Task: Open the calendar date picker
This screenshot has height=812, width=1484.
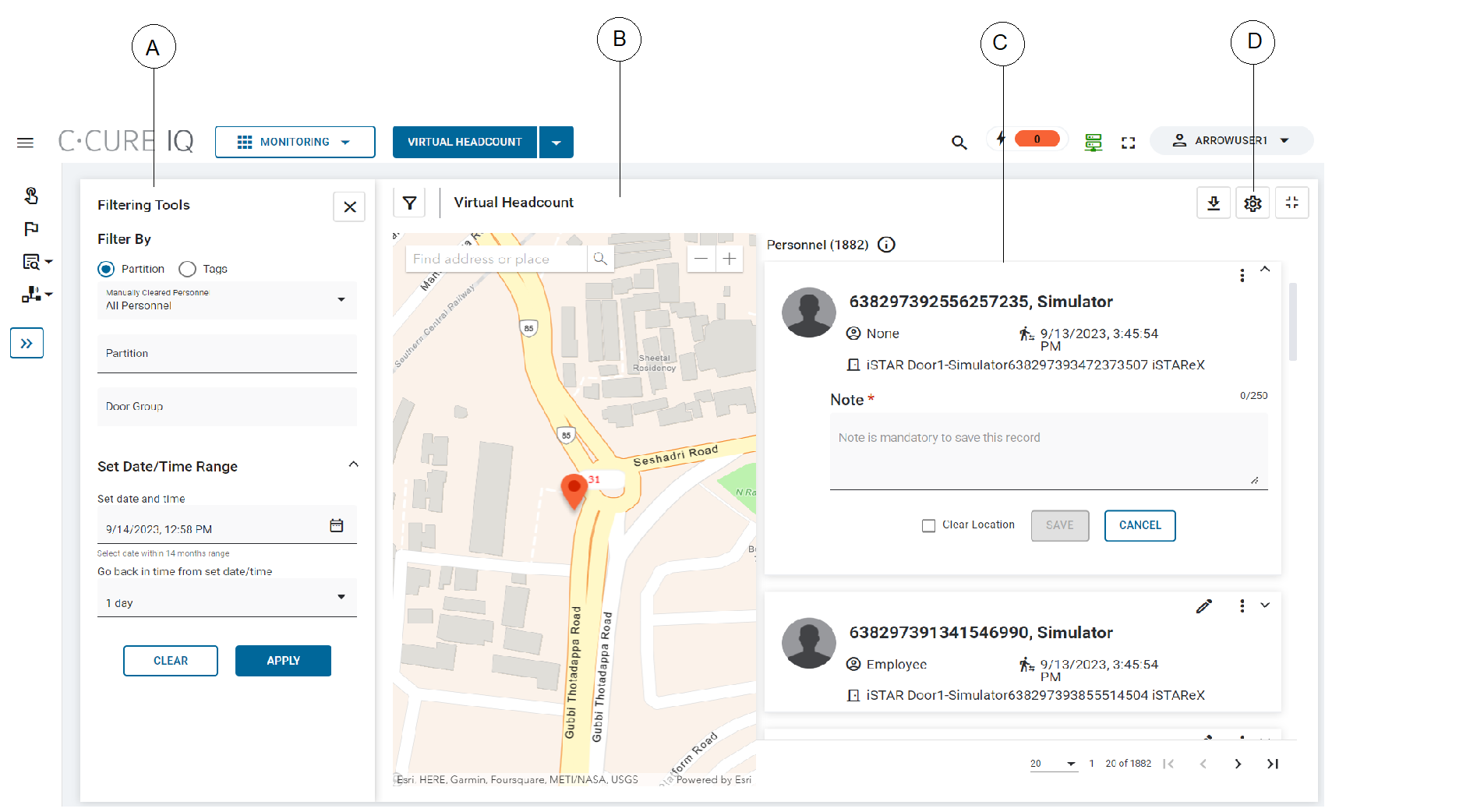Action: point(336,526)
